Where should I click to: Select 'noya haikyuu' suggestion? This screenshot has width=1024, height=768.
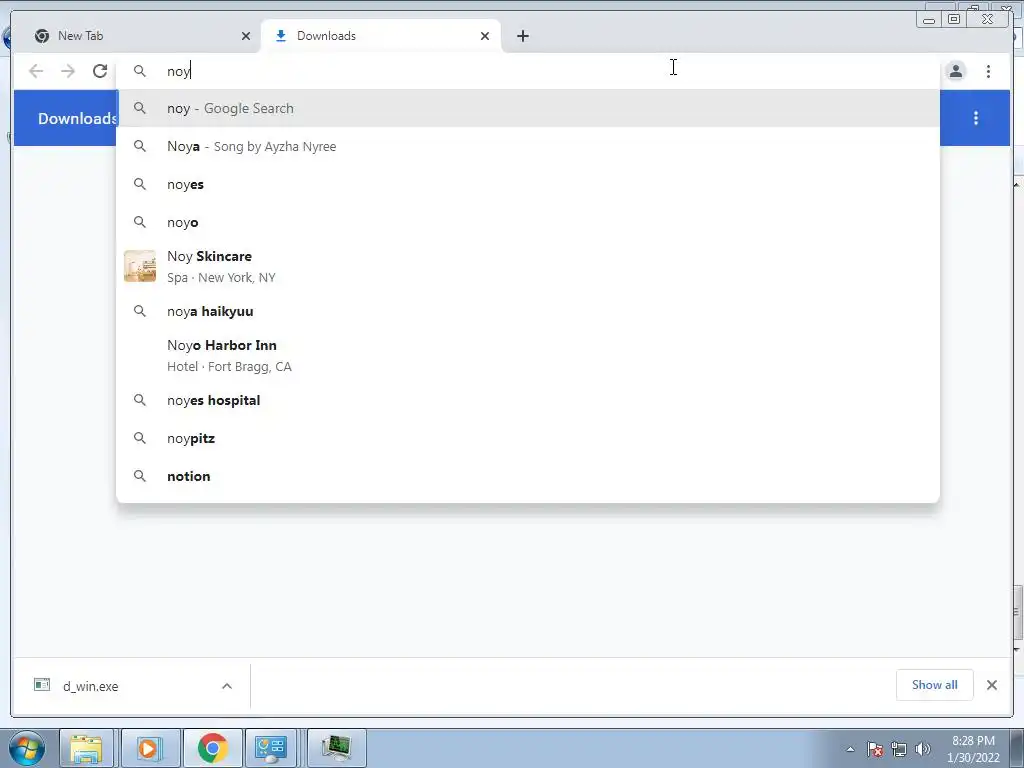[x=528, y=311]
